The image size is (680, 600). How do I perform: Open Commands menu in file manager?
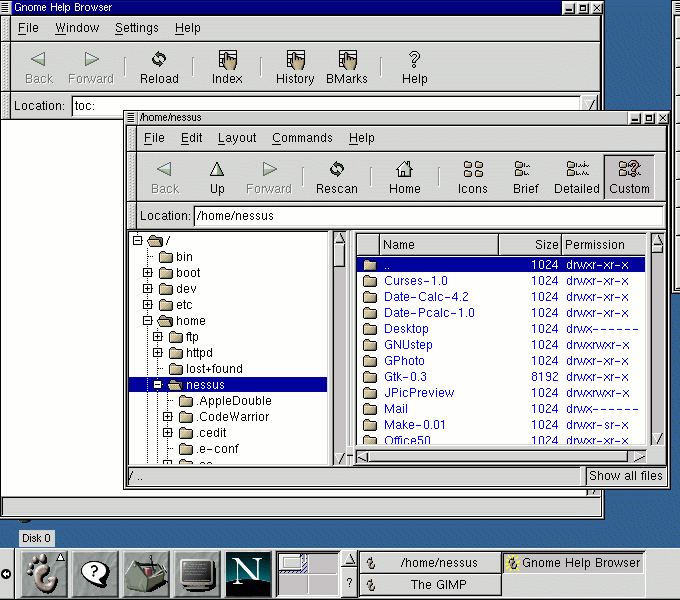pos(302,138)
